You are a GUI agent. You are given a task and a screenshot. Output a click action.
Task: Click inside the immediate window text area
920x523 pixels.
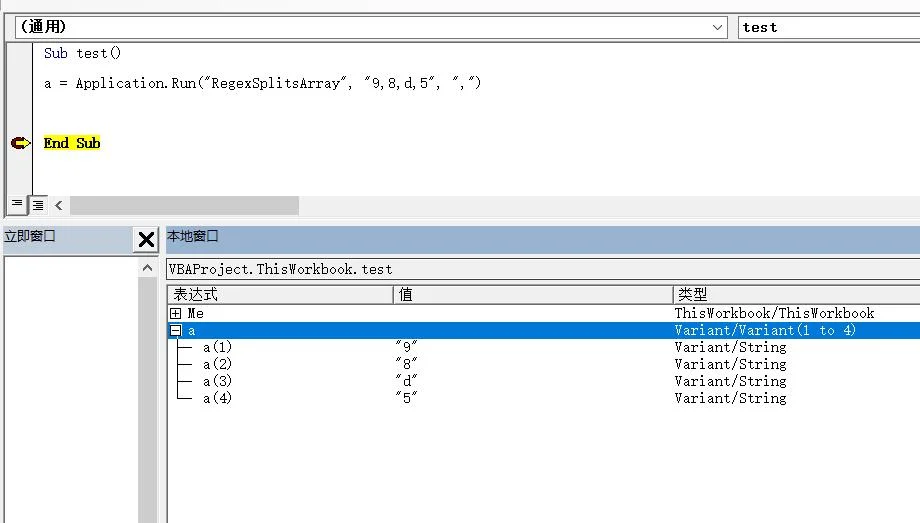click(72, 389)
